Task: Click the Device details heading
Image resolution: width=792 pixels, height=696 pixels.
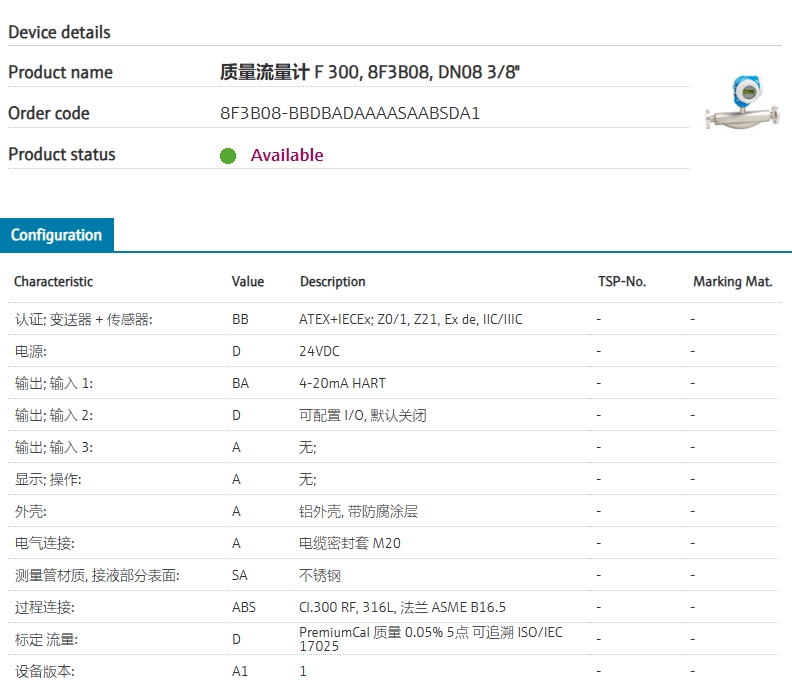Action: tap(59, 32)
